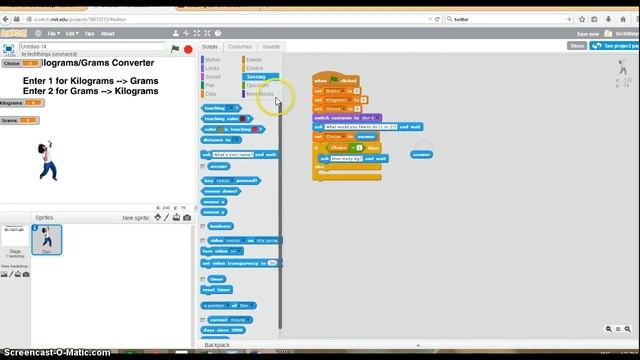This screenshot has height=360, width=640.
Task: Open the Tips menu item
Action: [x=89, y=33]
